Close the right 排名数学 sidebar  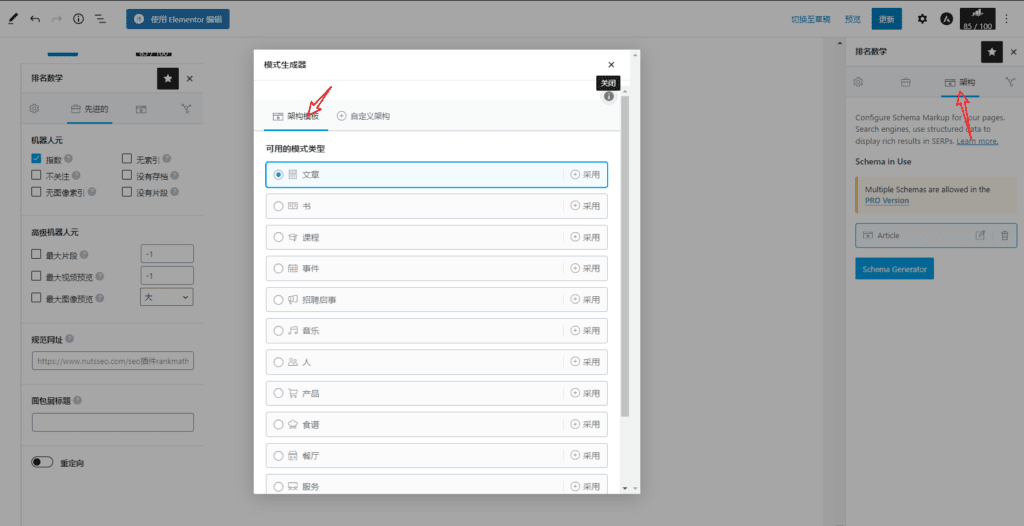1014,52
